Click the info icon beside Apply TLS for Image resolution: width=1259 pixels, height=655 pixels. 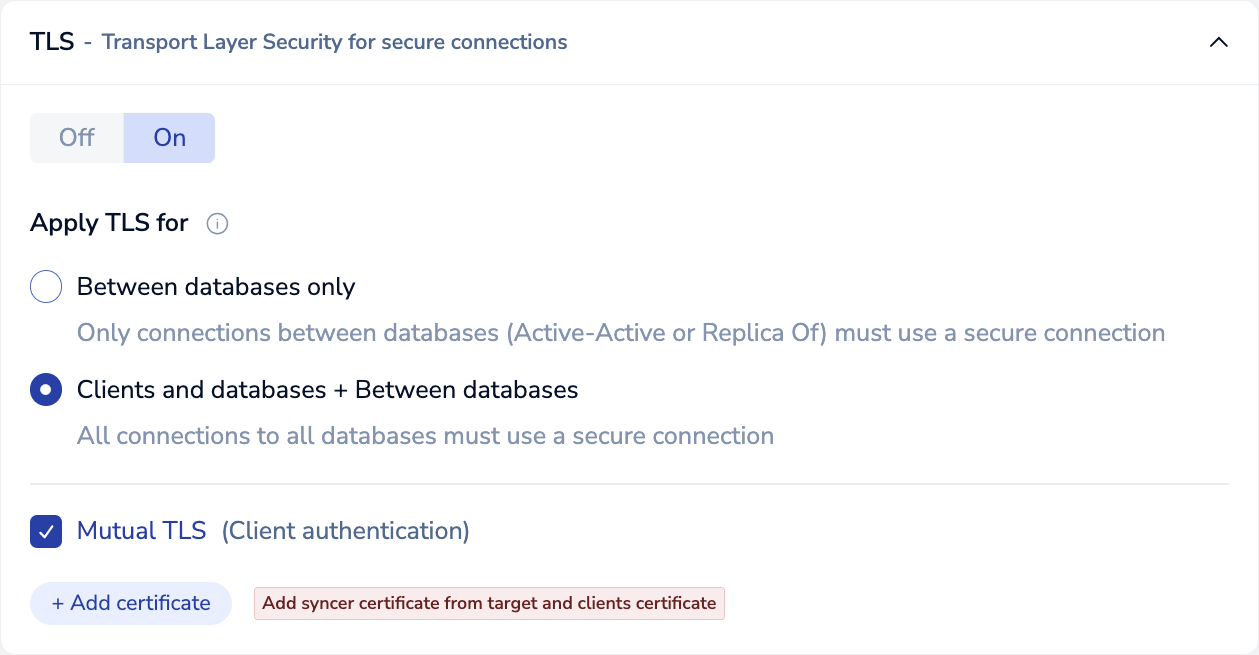coord(217,224)
